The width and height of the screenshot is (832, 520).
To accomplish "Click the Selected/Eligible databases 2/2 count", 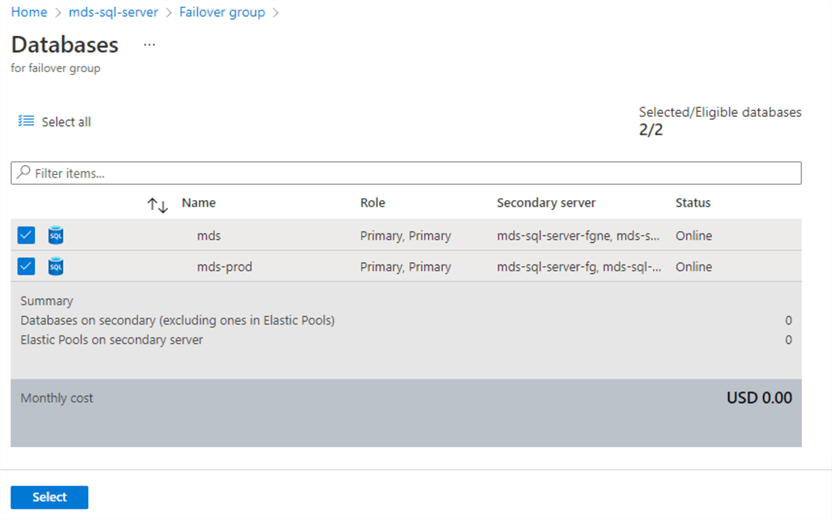I will pos(651,129).
